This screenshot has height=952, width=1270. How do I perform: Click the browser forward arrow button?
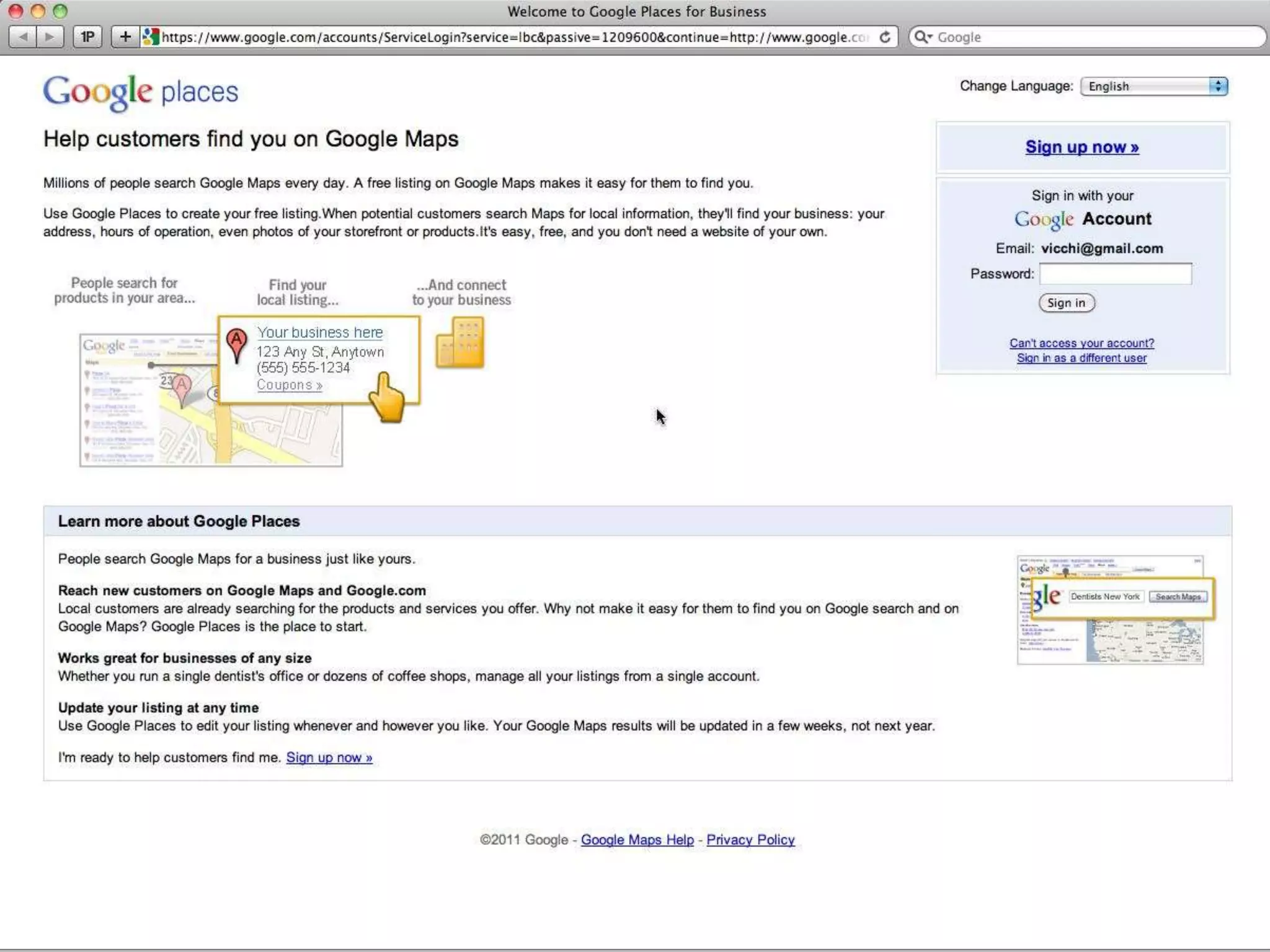tap(50, 37)
